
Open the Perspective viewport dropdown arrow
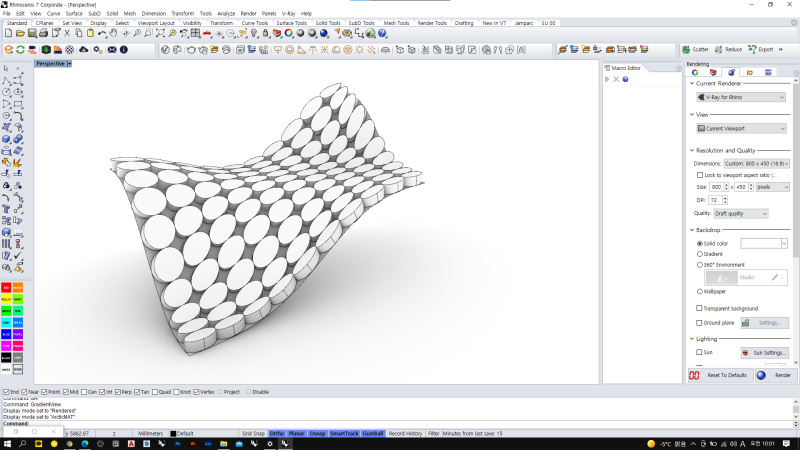[x=69, y=63]
